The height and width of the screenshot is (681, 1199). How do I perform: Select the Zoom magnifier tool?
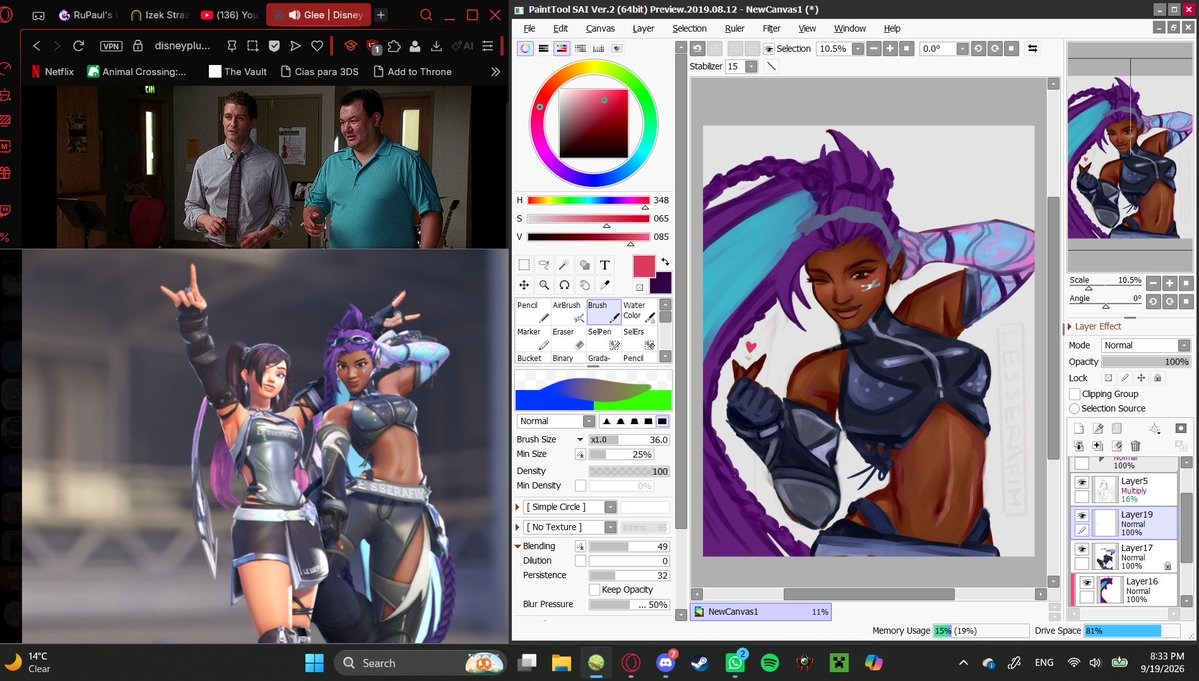click(x=544, y=285)
